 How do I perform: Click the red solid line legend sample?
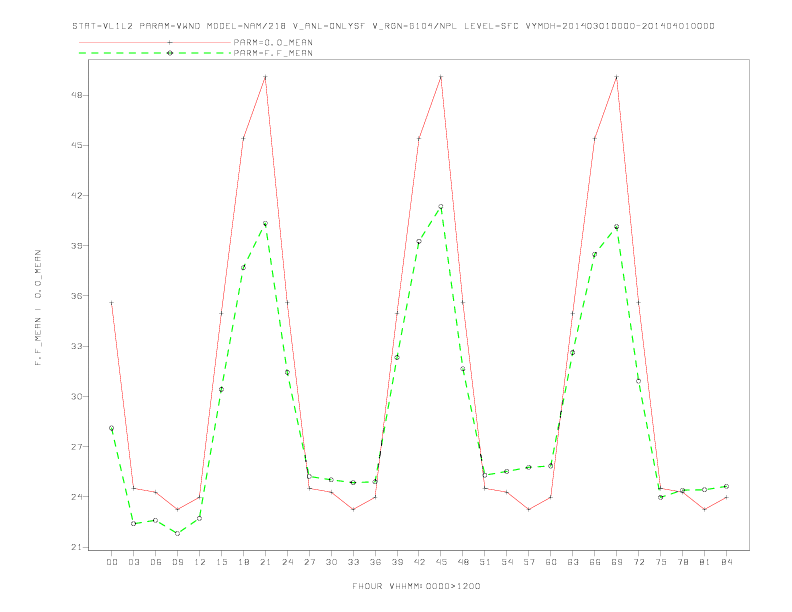click(155, 42)
